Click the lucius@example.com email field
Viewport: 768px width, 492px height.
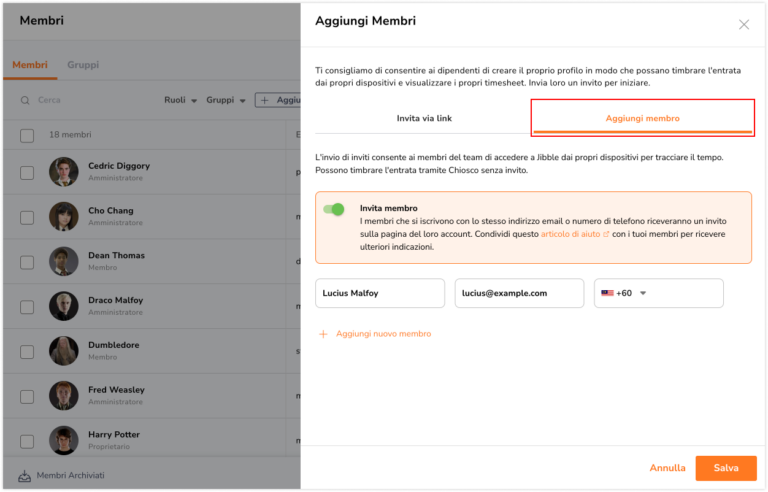[x=519, y=293]
